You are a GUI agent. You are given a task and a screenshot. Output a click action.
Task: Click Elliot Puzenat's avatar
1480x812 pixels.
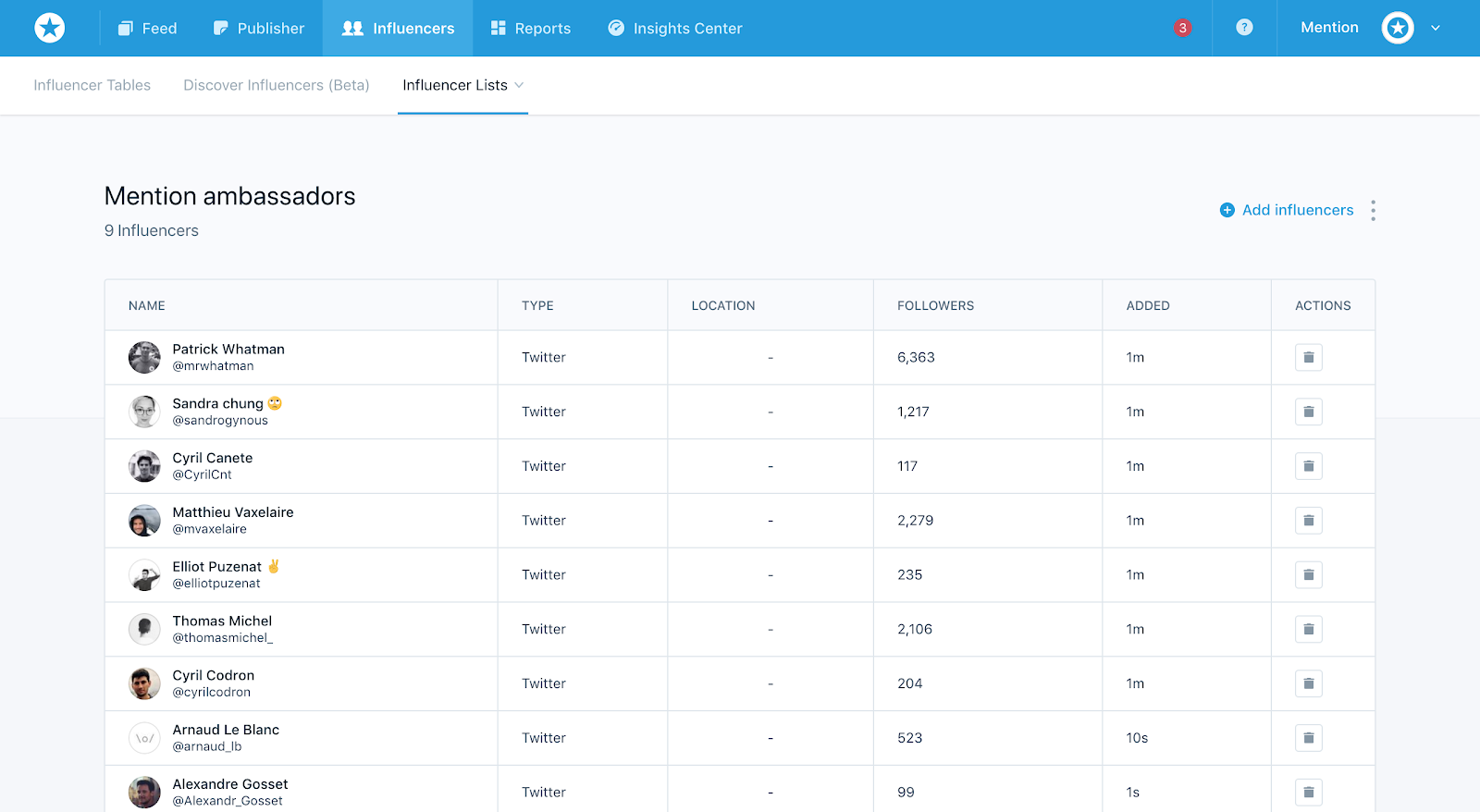144,575
